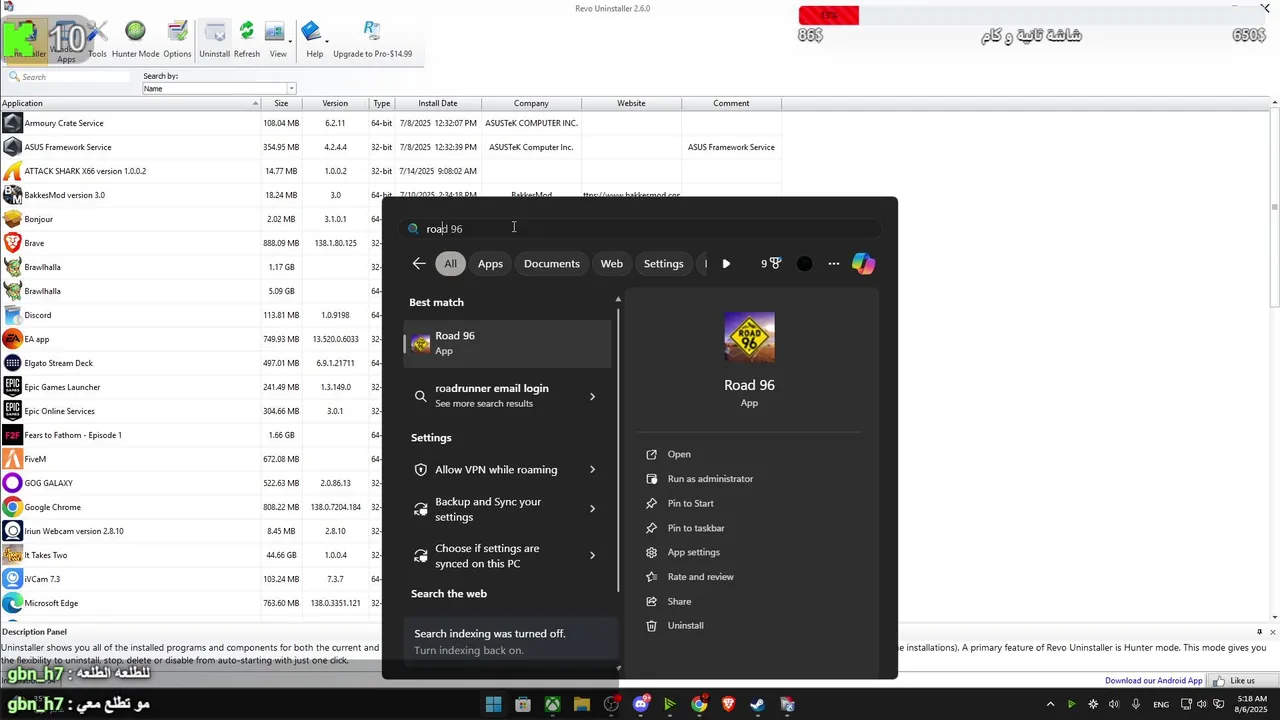Viewport: 1280px width, 720px height.
Task: Expand the View button dropdown arrow
Action: pyautogui.click(x=289, y=42)
